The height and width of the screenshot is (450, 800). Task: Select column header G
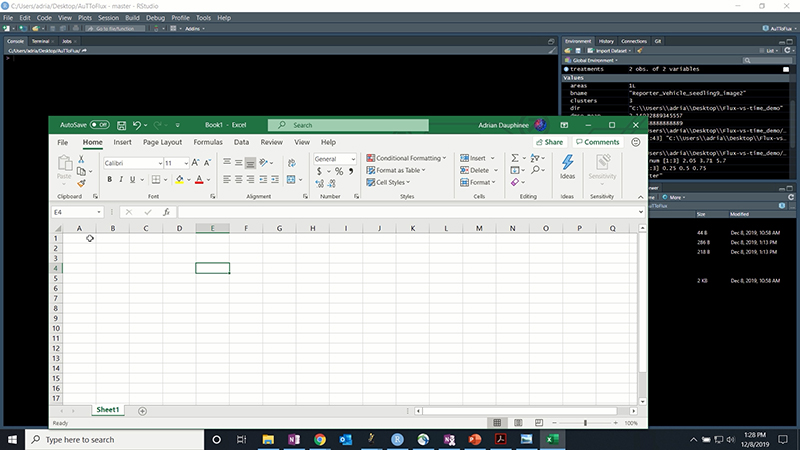click(280, 229)
